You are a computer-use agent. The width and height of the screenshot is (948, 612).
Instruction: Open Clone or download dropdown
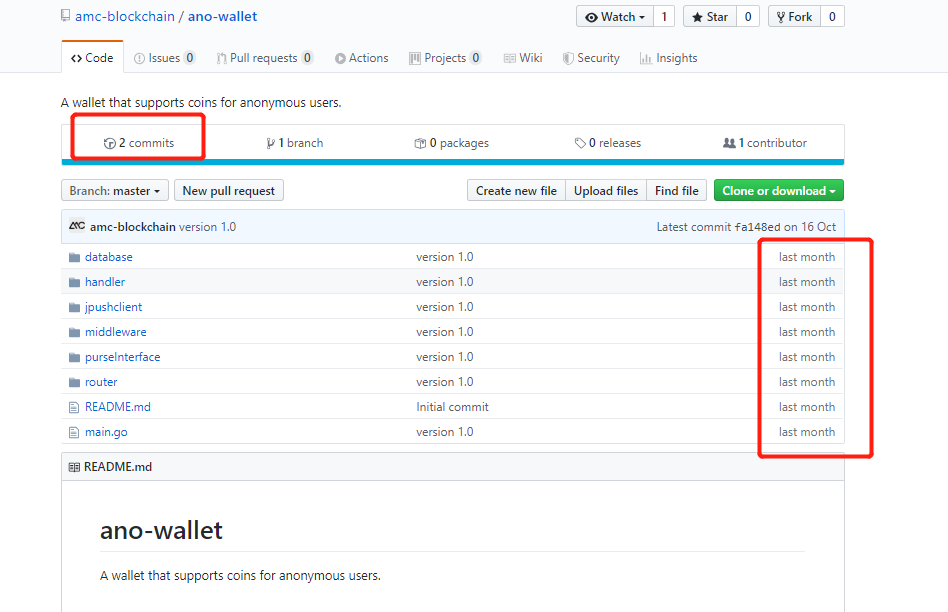tap(779, 190)
